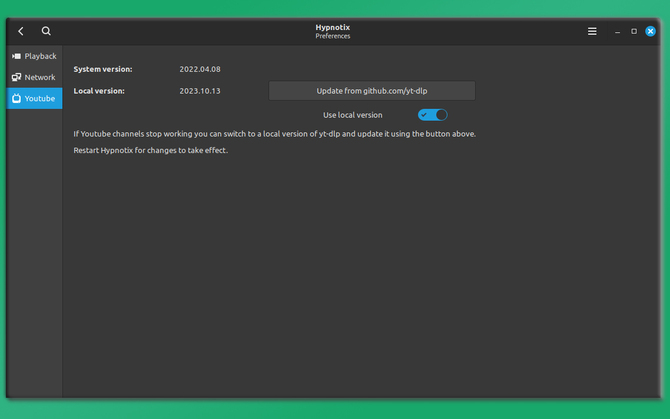This screenshot has width=670, height=419.
Task: Close the Hypnotix window
Action: click(x=650, y=31)
